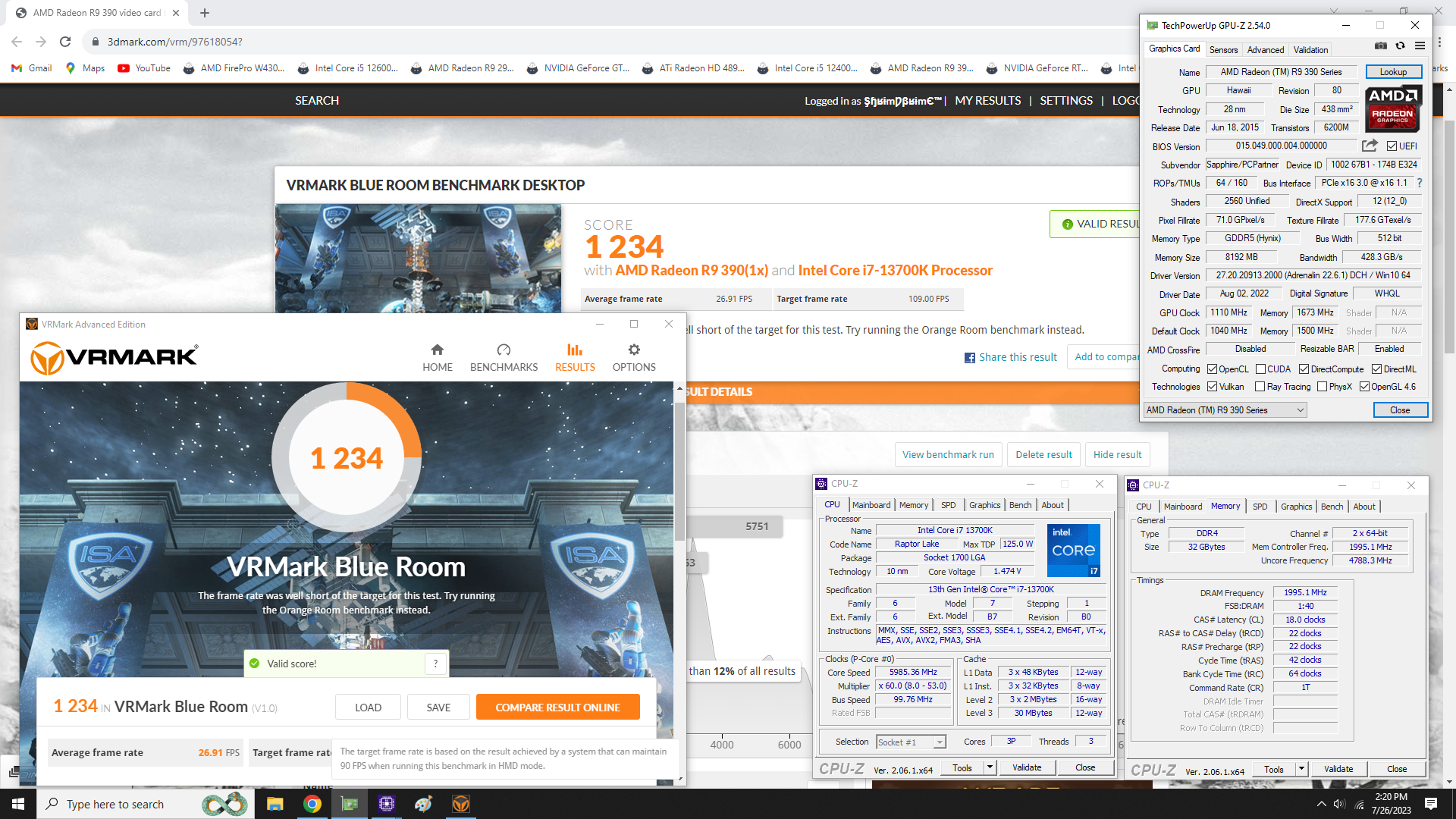Click the browser back arrow

pos(17,42)
